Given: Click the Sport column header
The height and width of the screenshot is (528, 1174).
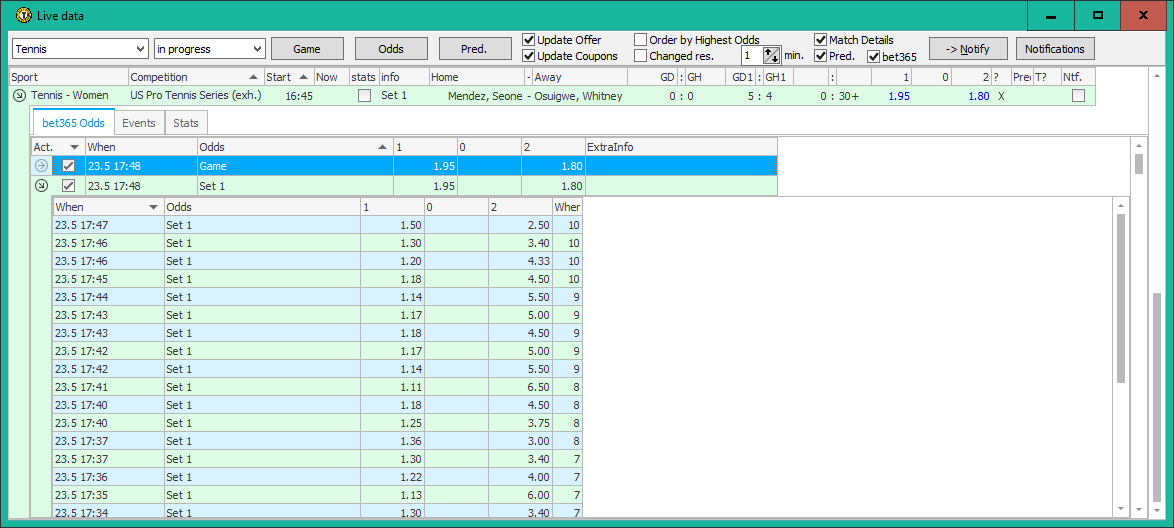Looking at the screenshot, I should click(x=68, y=76).
